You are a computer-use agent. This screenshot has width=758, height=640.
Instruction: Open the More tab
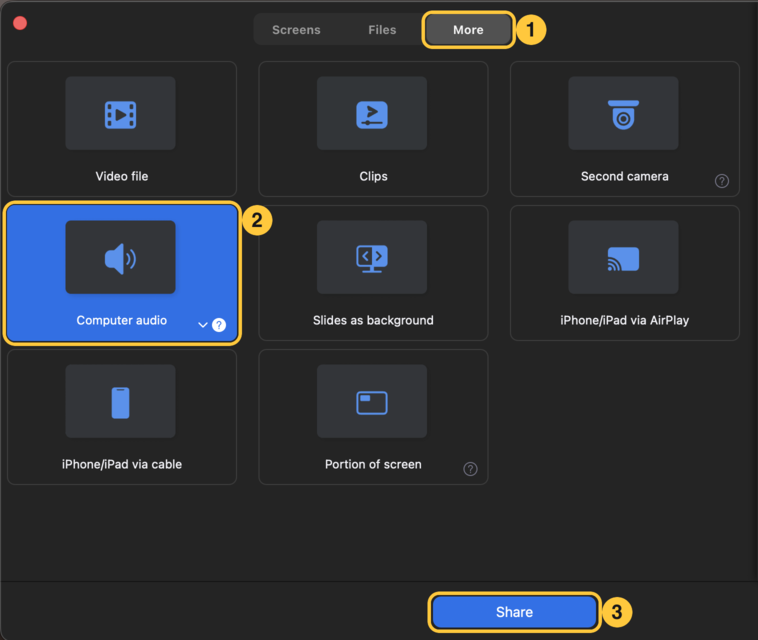pos(468,30)
